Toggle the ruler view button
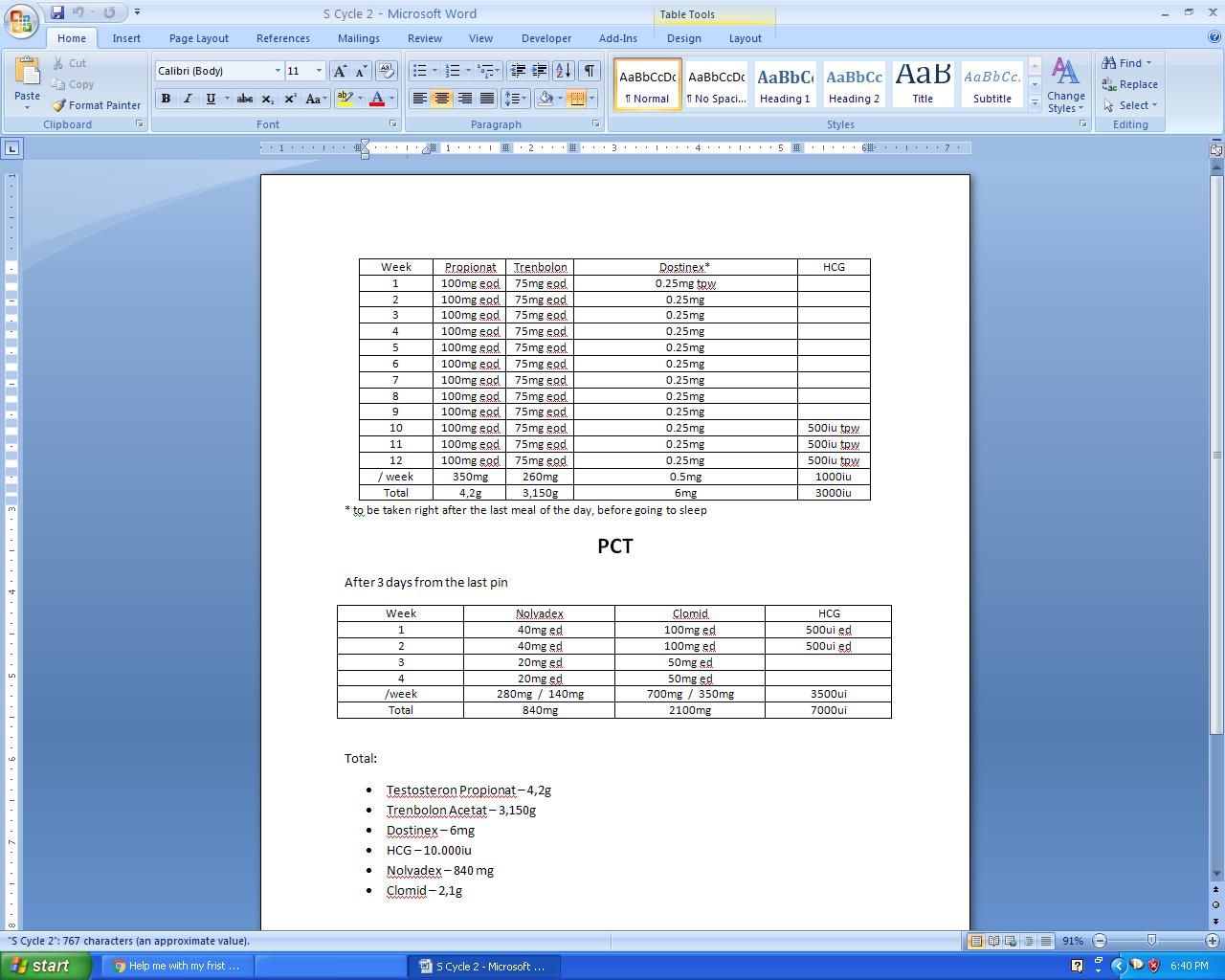Screen dimensions: 1225x980 tap(1216, 149)
